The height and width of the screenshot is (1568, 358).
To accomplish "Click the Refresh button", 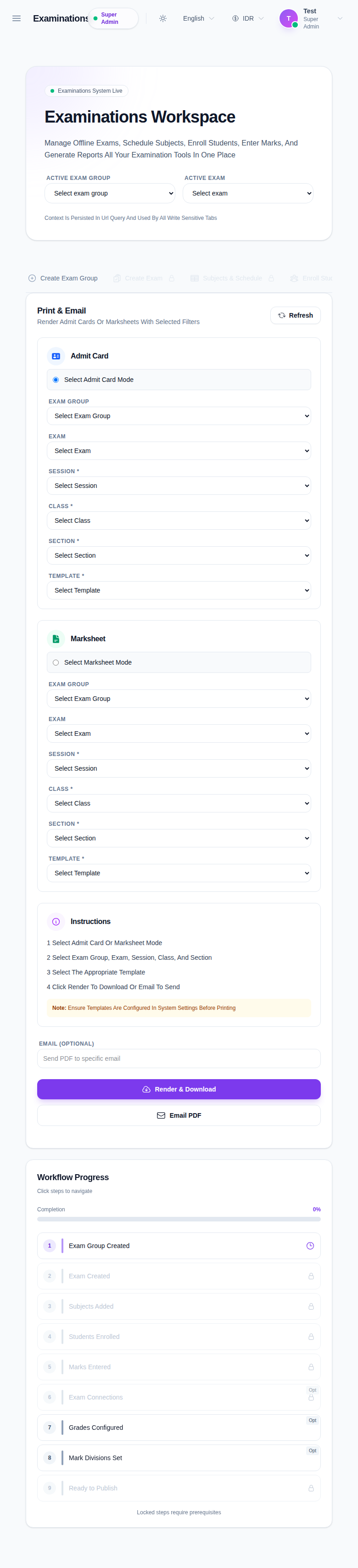I will point(295,315).
